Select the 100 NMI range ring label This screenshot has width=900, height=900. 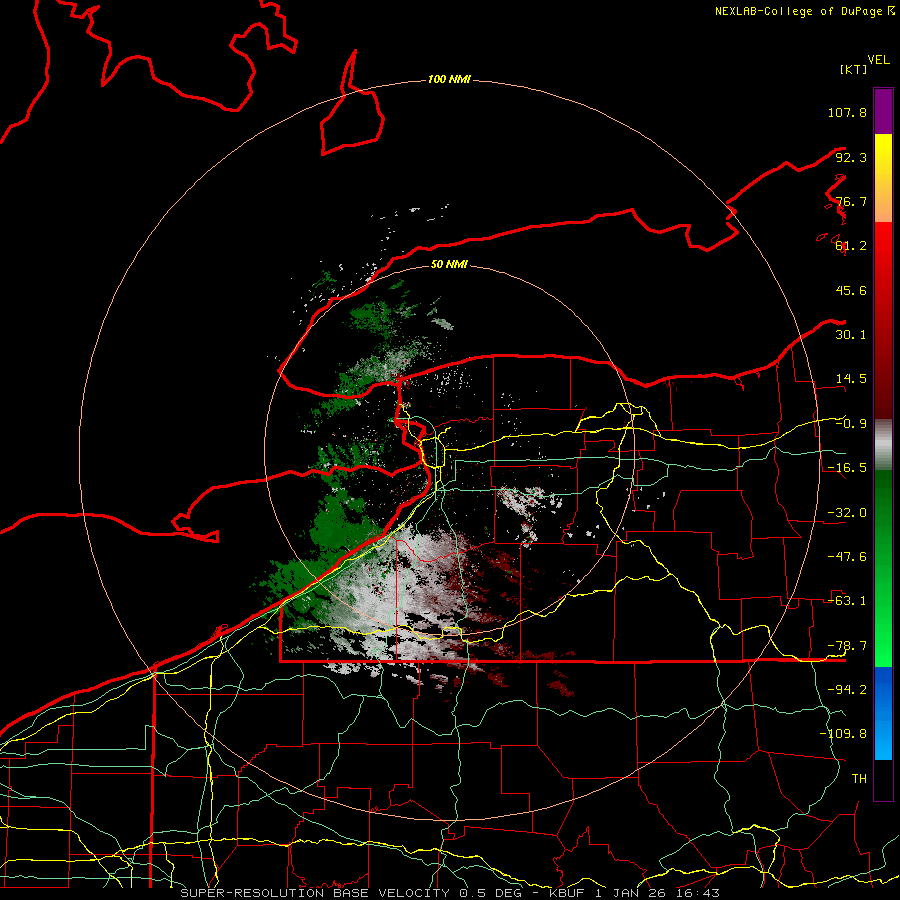[x=449, y=79]
